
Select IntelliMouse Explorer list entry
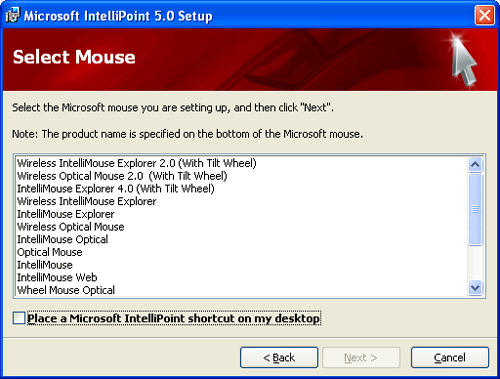66,214
